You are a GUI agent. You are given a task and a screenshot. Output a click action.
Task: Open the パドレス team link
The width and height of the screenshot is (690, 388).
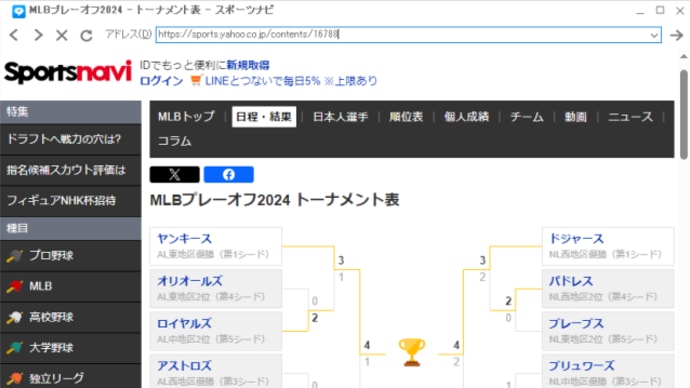pyautogui.click(x=571, y=281)
